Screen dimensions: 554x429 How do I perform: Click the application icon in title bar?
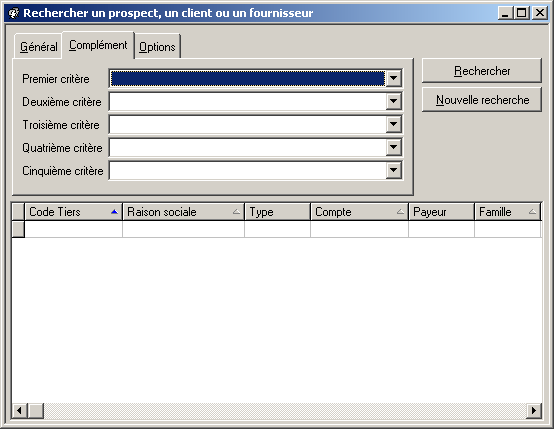point(13,13)
